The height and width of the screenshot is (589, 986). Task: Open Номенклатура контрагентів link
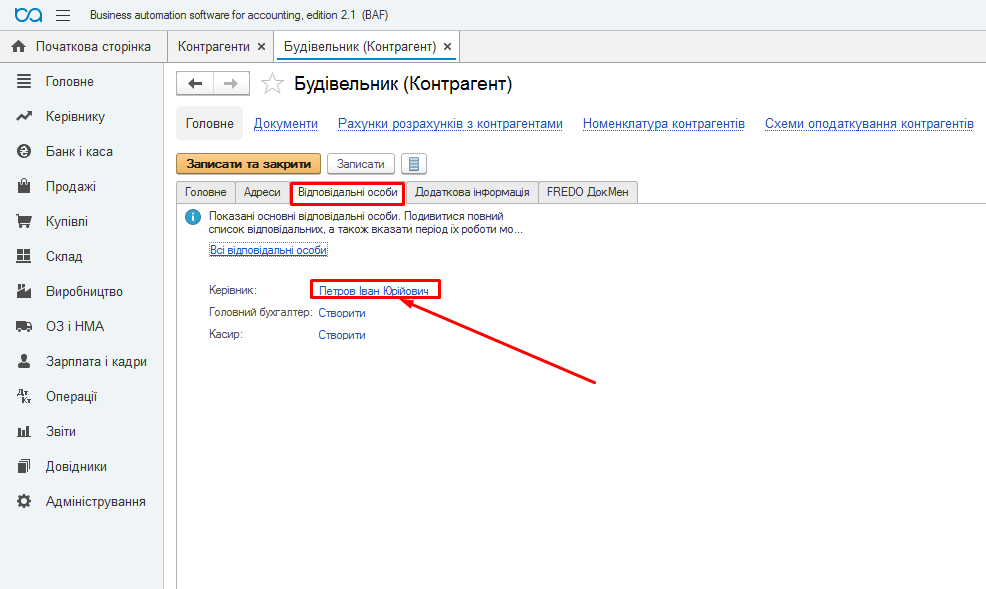point(663,124)
